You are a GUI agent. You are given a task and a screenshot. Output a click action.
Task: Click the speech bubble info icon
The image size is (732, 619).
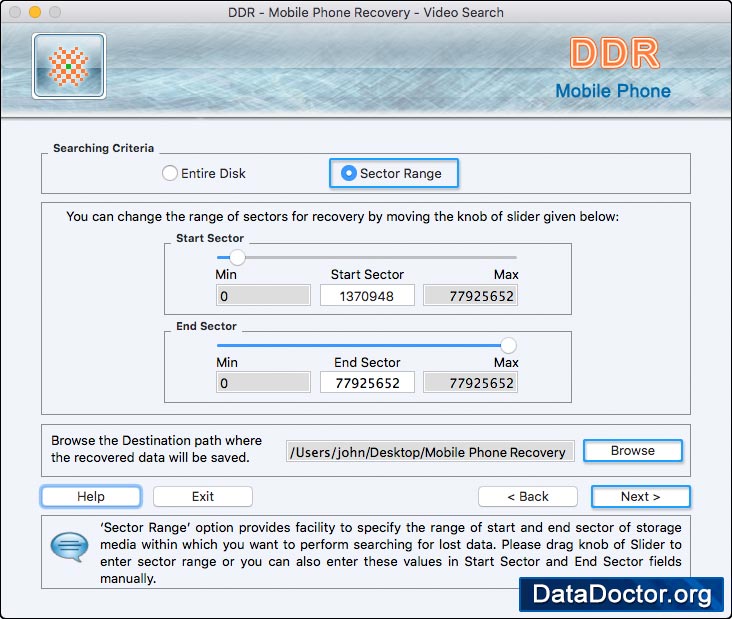tap(69, 546)
